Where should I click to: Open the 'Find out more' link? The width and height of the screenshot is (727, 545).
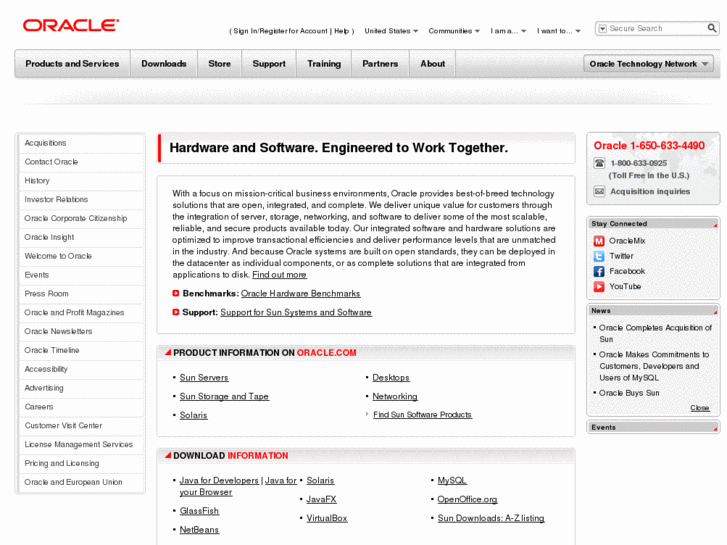pos(279,275)
